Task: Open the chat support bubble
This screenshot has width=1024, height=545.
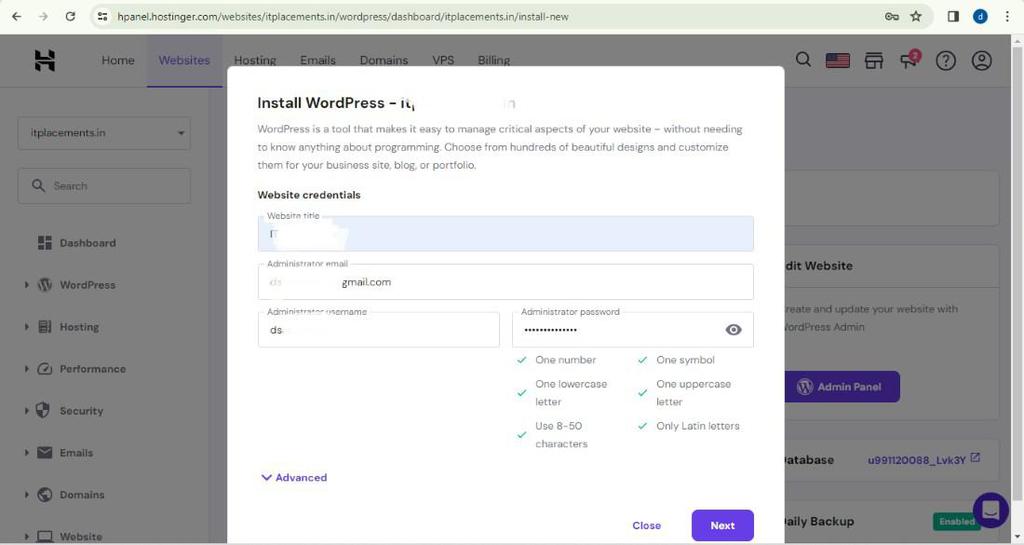Action: (990, 510)
